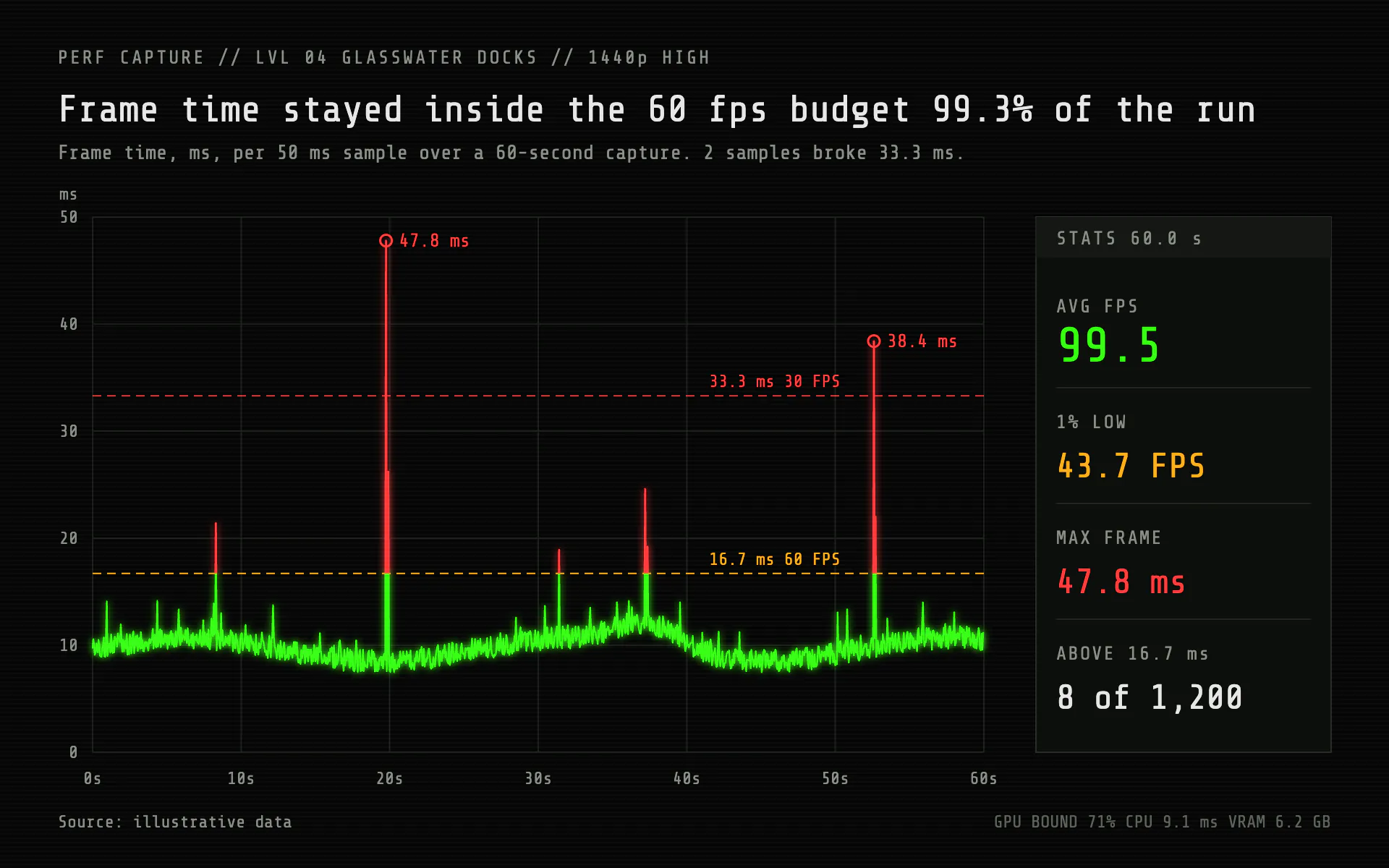The width and height of the screenshot is (1389, 868).
Task: Click the "1% LOW" label
Action: click(x=1091, y=422)
